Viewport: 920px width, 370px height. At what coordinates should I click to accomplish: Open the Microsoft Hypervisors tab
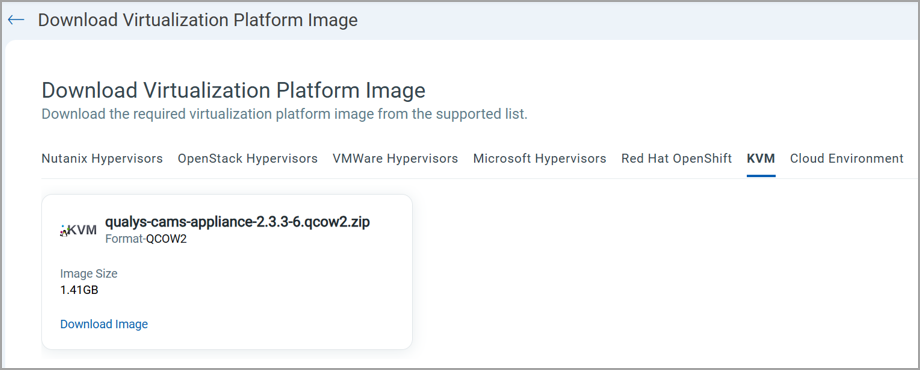point(540,158)
